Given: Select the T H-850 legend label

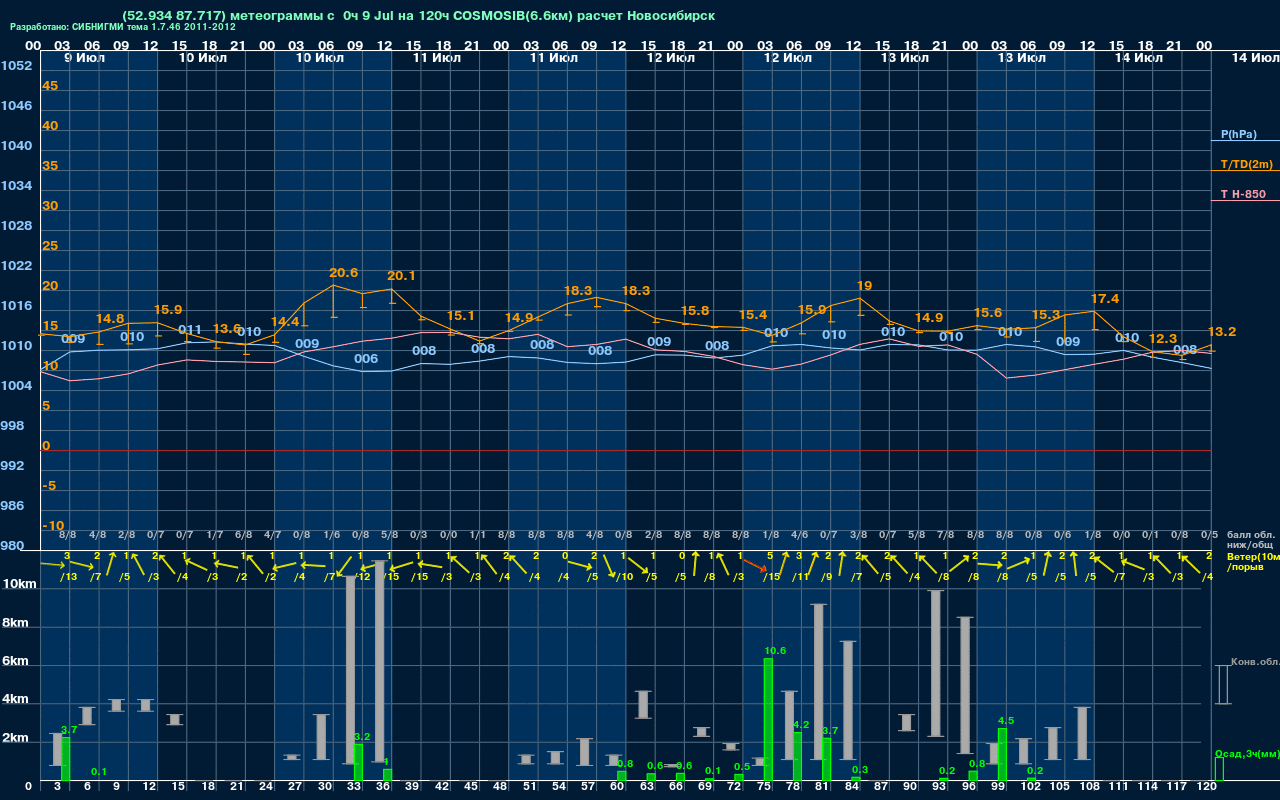Looking at the screenshot, I should 1241,194.
